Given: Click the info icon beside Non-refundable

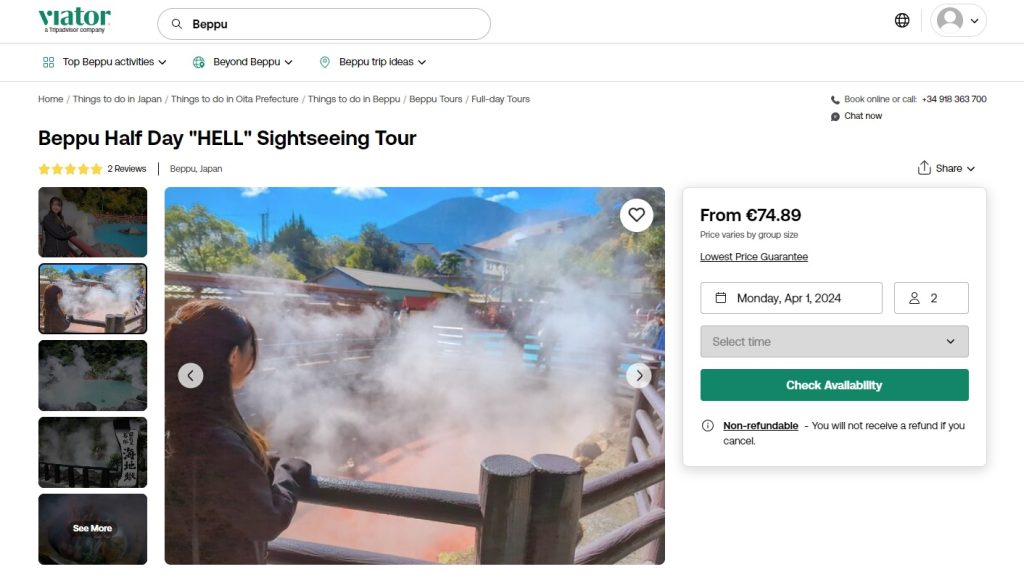Looking at the screenshot, I should (708, 426).
